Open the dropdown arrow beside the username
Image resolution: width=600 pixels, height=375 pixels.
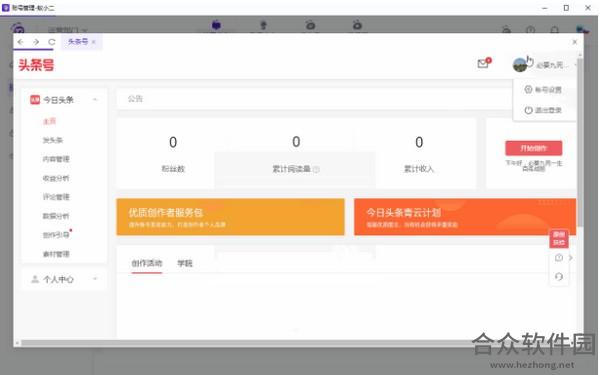pos(575,65)
